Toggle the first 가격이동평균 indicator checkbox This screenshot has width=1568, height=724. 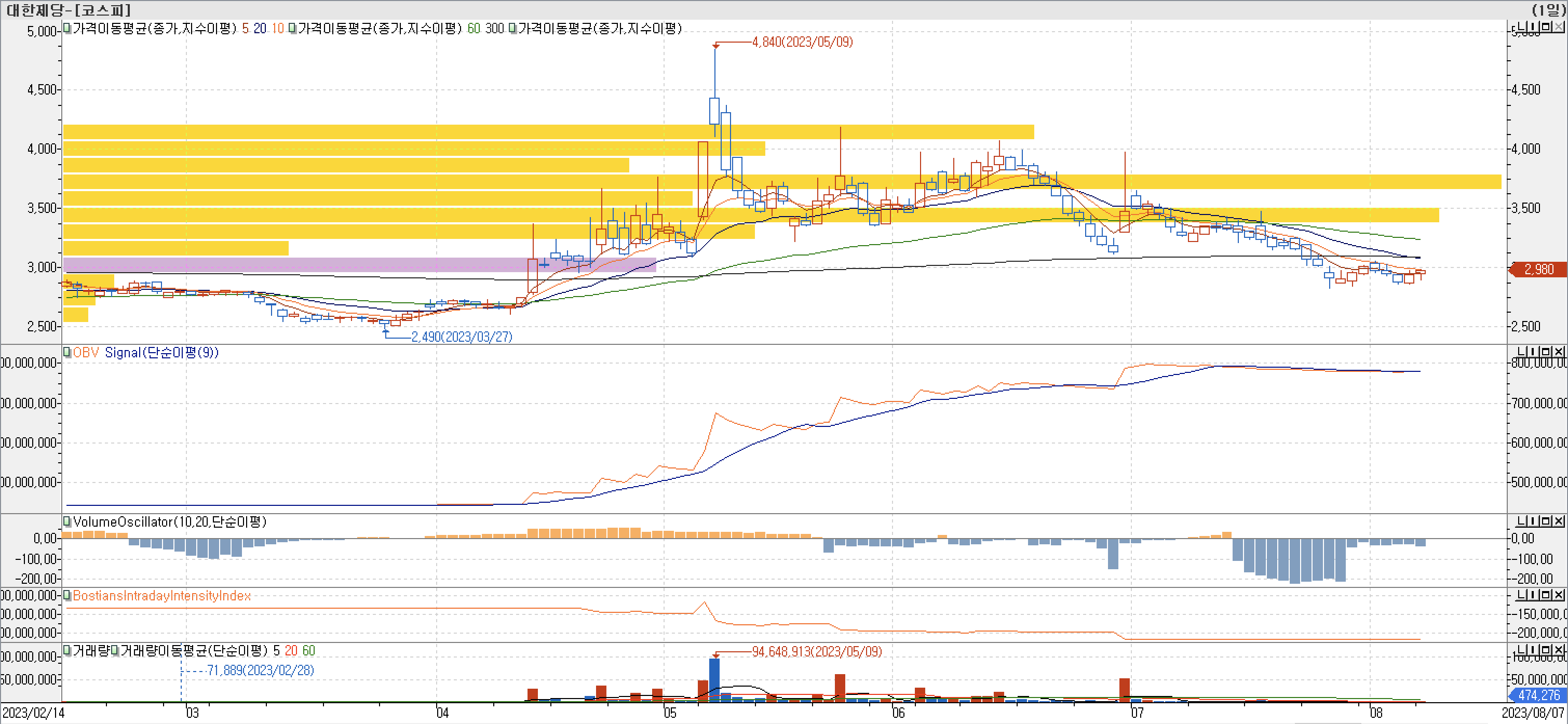[67, 28]
